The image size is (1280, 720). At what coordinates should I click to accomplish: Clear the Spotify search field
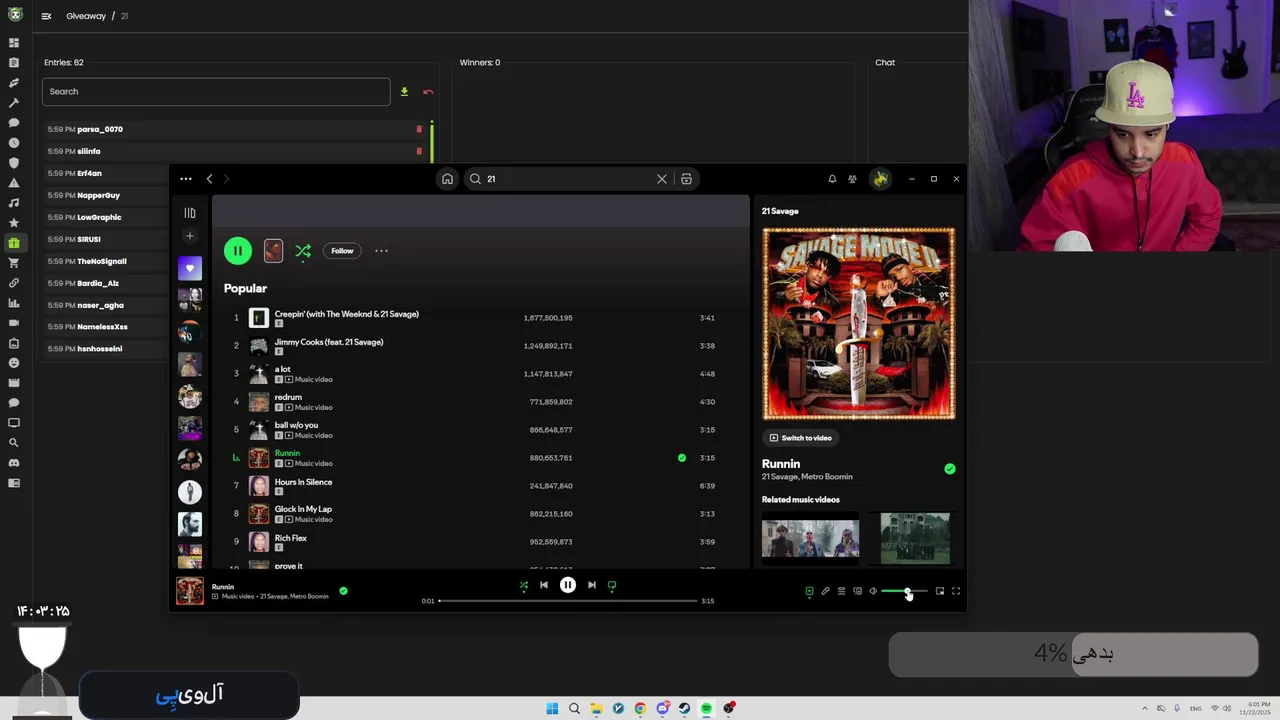(x=661, y=179)
